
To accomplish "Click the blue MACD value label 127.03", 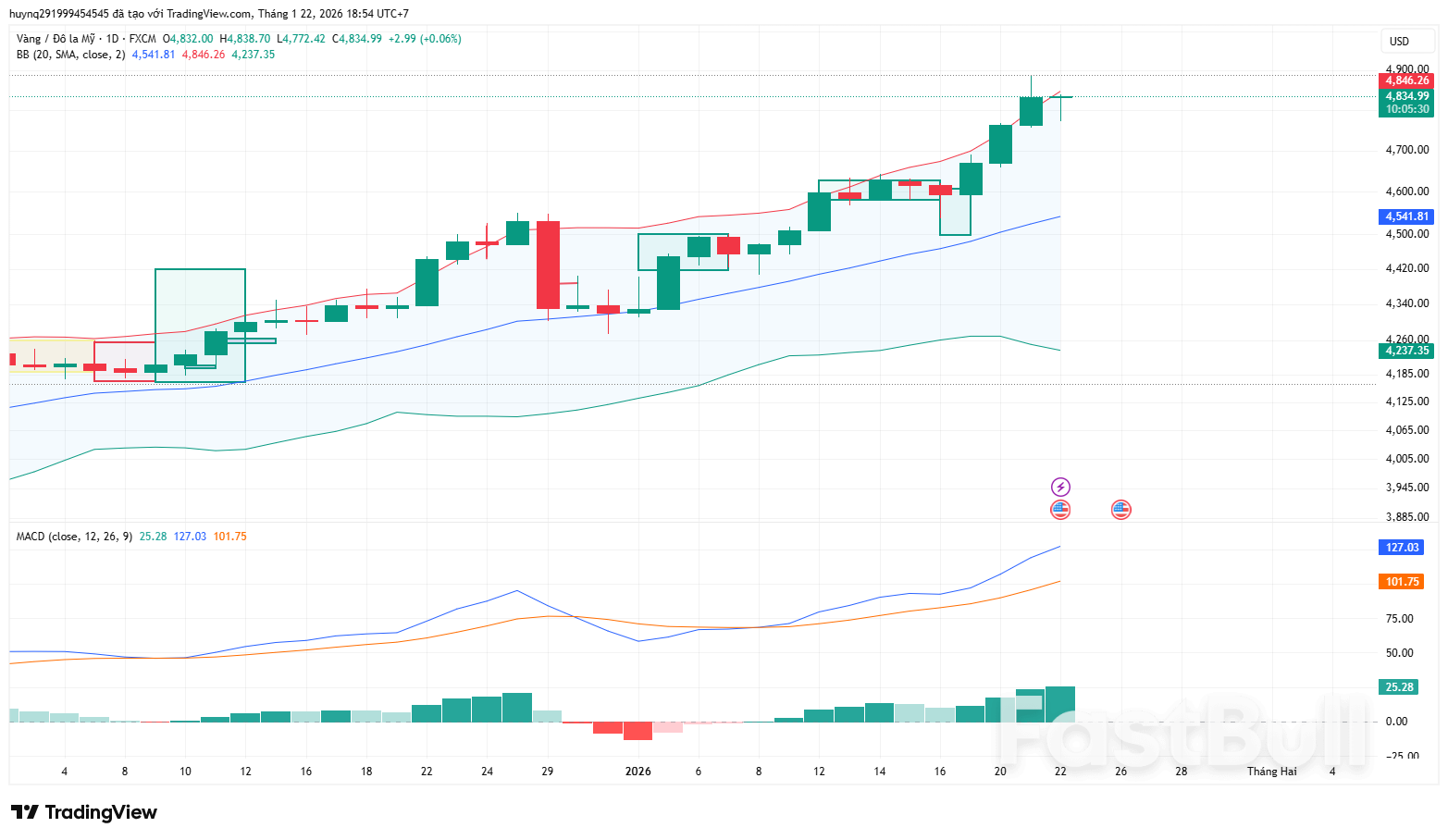I will tap(1402, 548).
